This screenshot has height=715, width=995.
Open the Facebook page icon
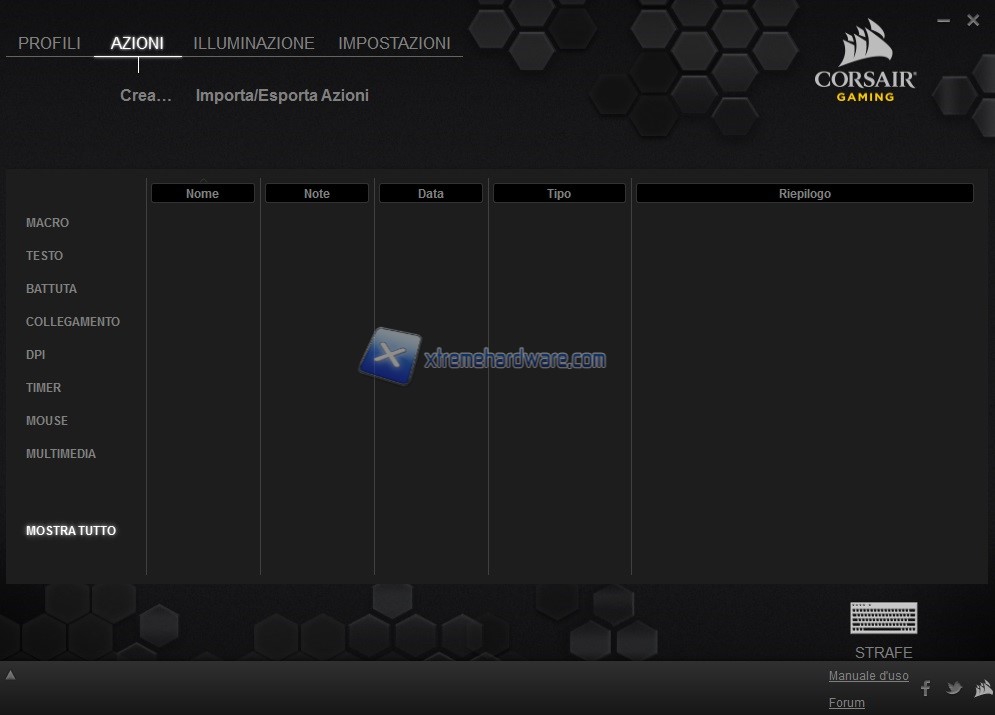(925, 688)
